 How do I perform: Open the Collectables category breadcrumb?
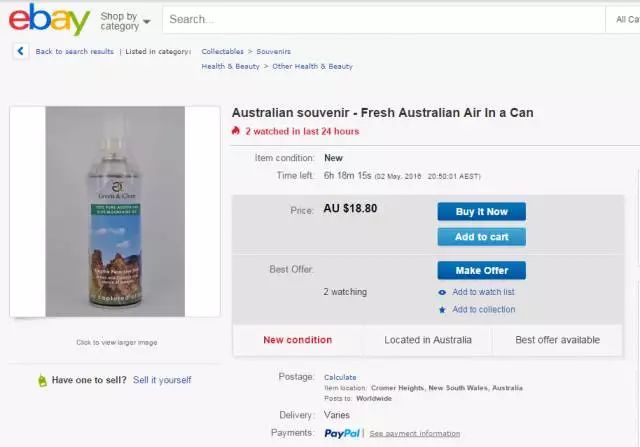222,51
